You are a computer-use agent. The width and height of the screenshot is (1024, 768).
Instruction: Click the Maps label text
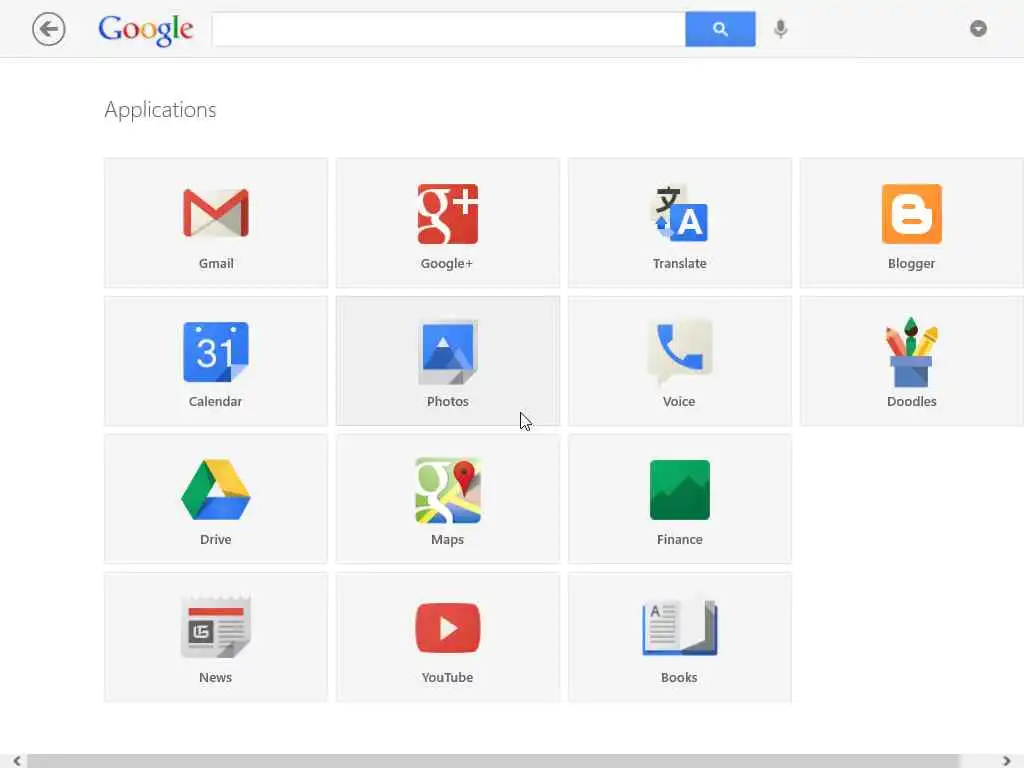tap(447, 539)
